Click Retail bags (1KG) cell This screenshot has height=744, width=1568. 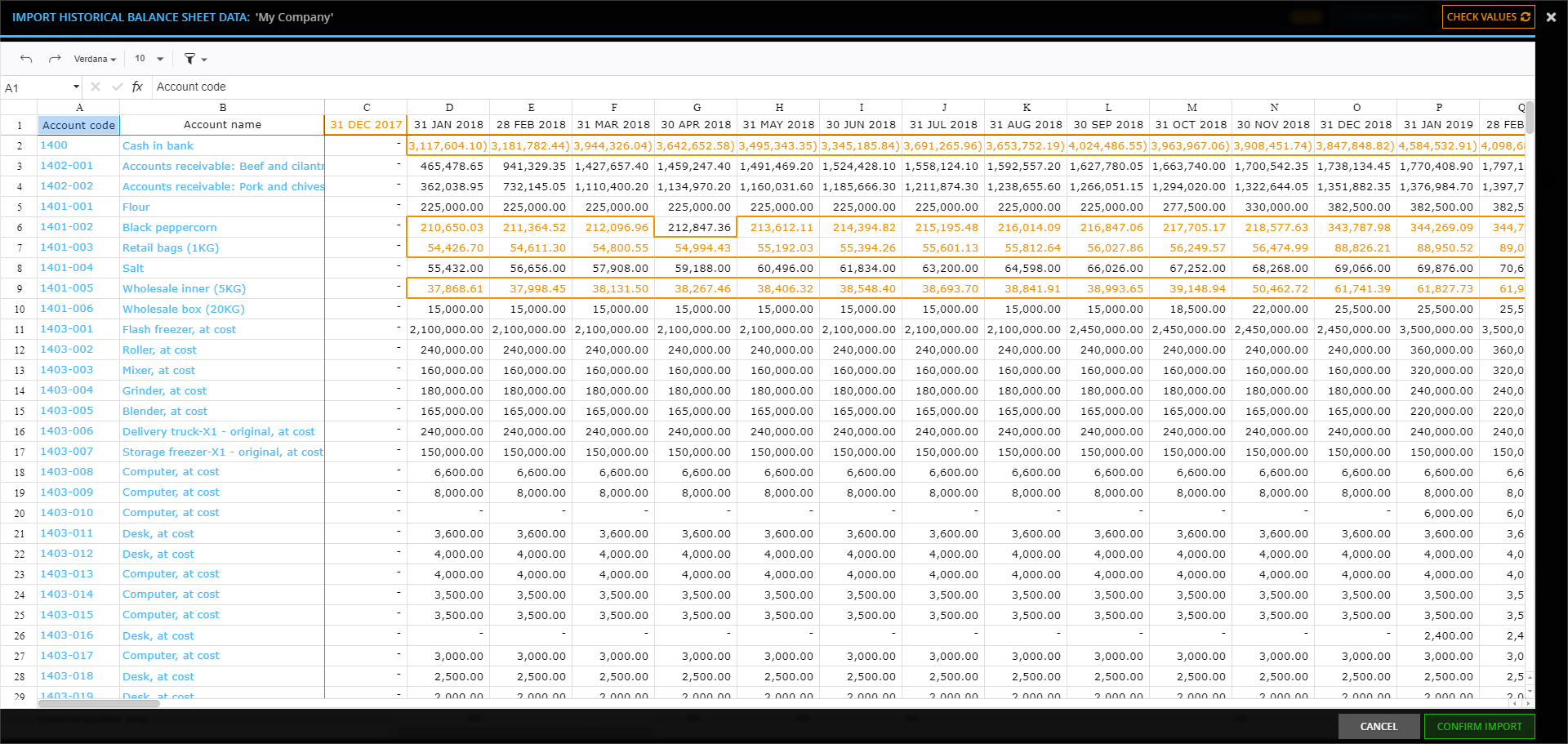pos(222,247)
